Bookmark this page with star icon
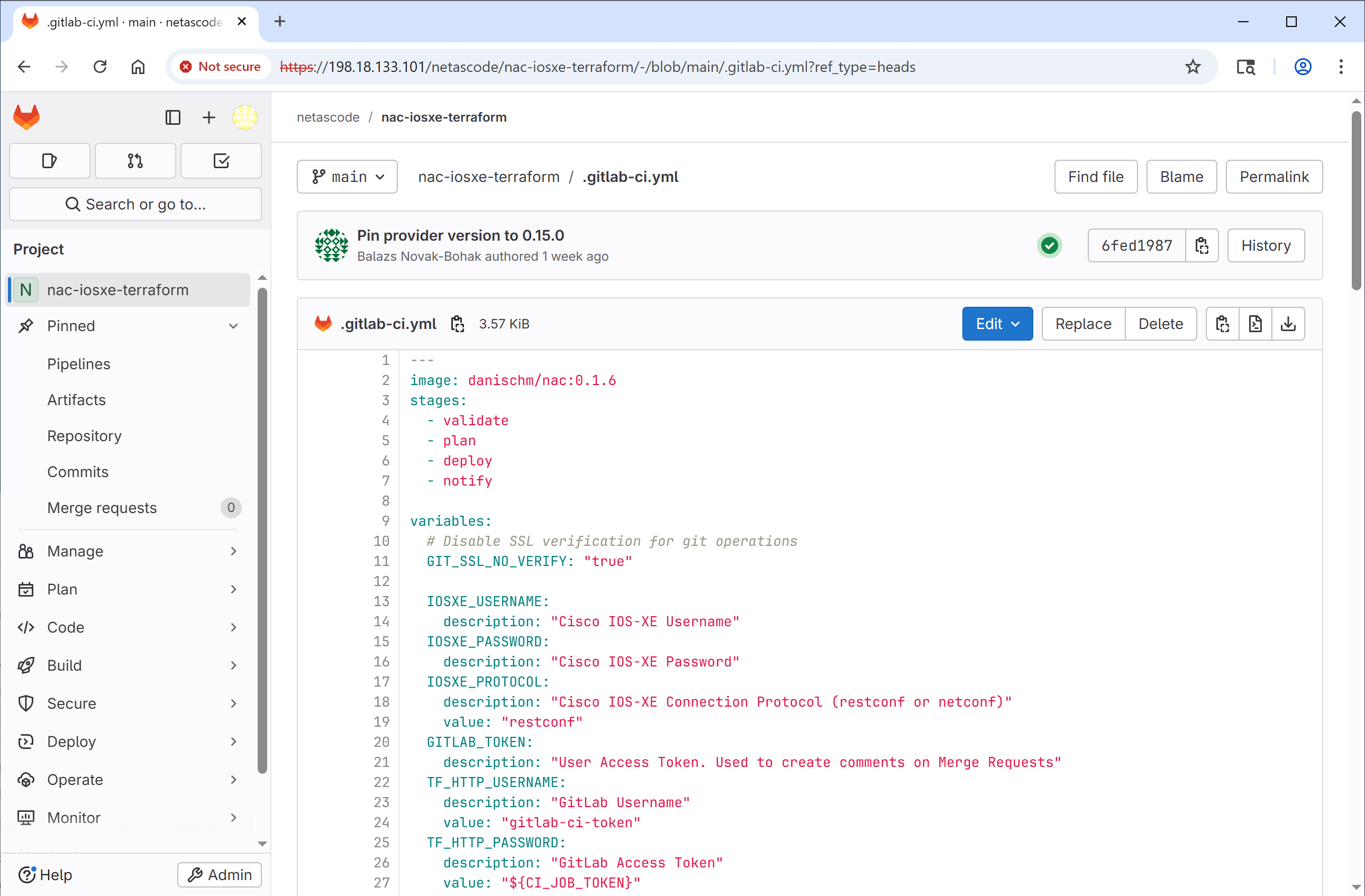This screenshot has height=896, width=1365. pos(1193,67)
